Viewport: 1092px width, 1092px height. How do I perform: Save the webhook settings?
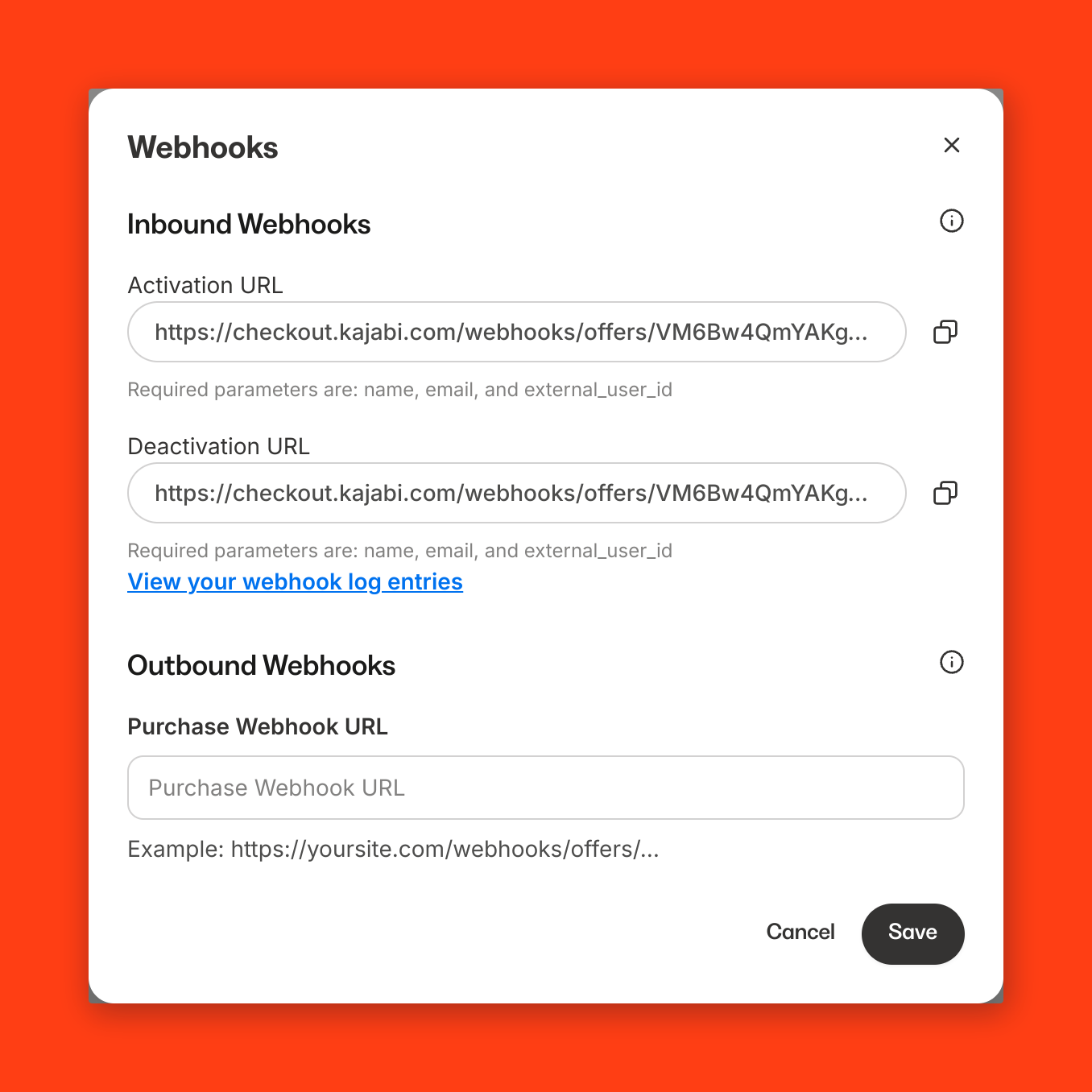[912, 933]
